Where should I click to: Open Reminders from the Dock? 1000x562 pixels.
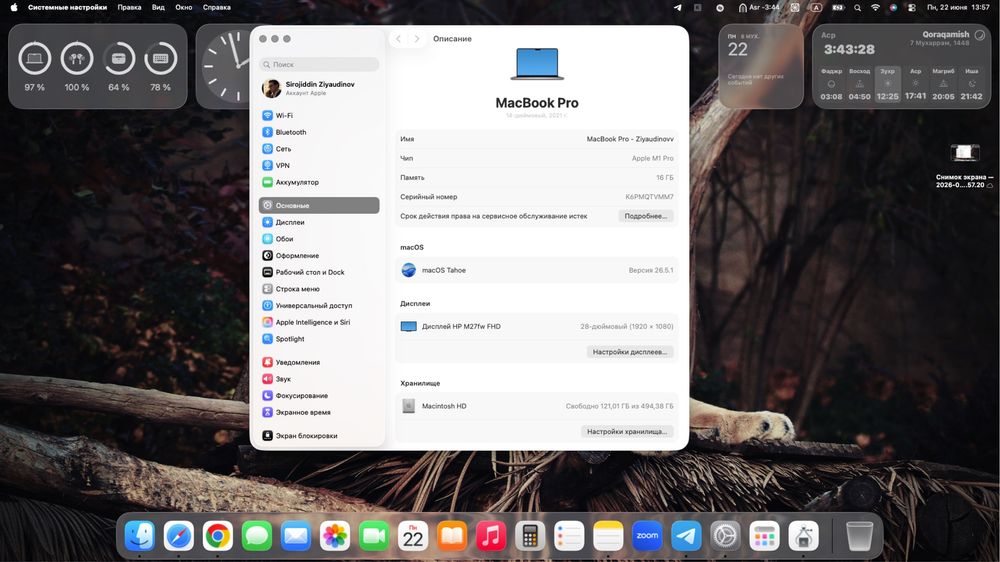pyautogui.click(x=569, y=536)
